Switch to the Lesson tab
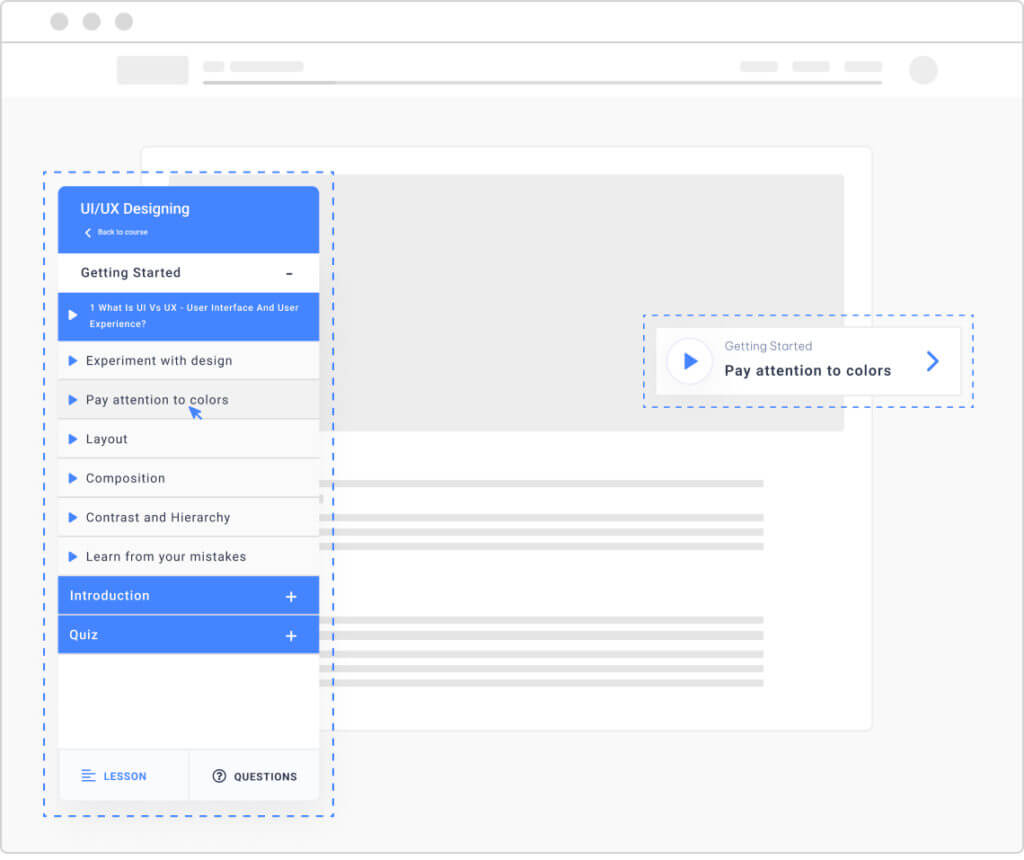This screenshot has width=1024, height=860. click(x=124, y=775)
